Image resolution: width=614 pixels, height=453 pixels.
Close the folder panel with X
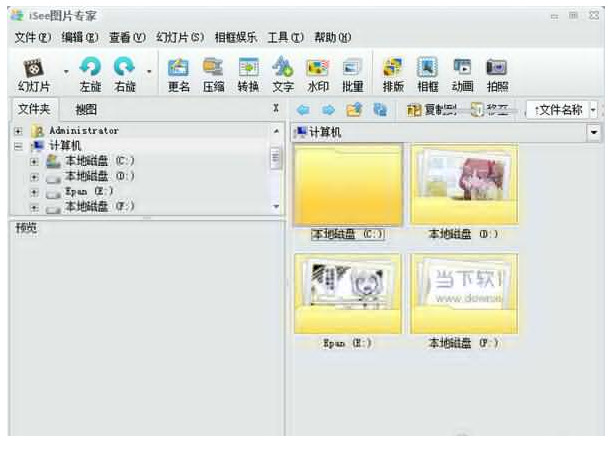tap(276, 108)
